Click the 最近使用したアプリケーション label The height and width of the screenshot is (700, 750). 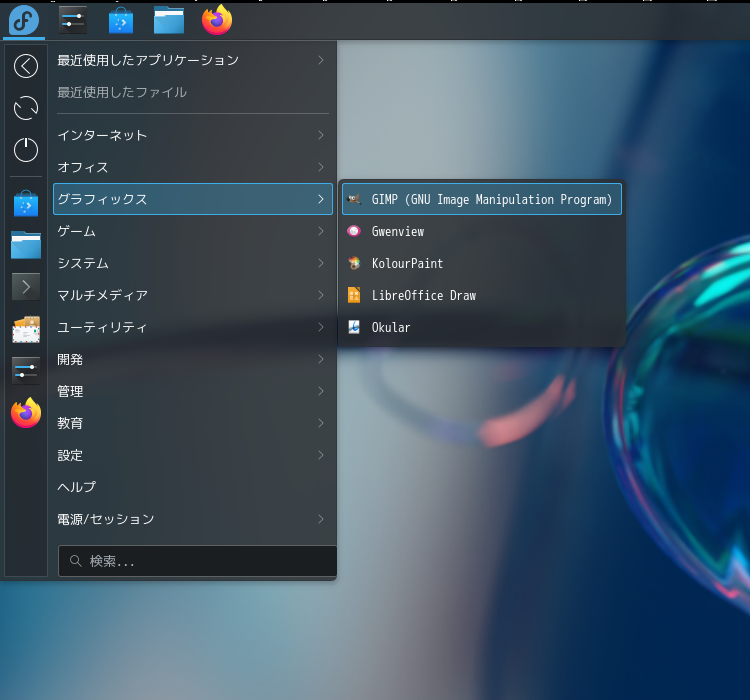click(x=148, y=60)
